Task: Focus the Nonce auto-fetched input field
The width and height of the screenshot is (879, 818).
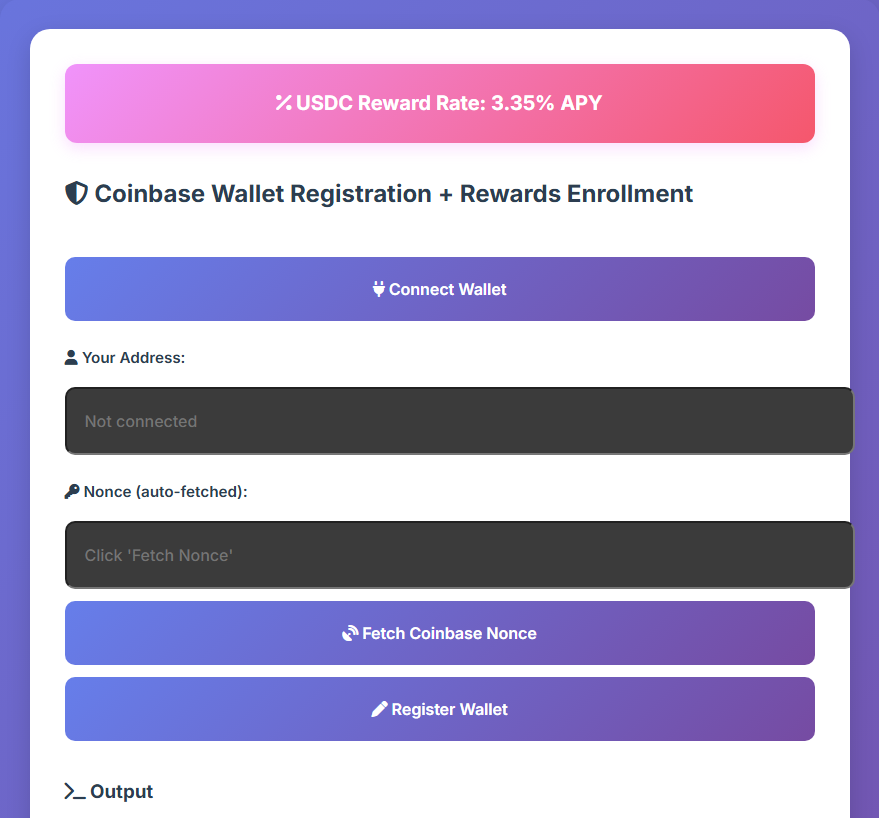Action: click(459, 555)
